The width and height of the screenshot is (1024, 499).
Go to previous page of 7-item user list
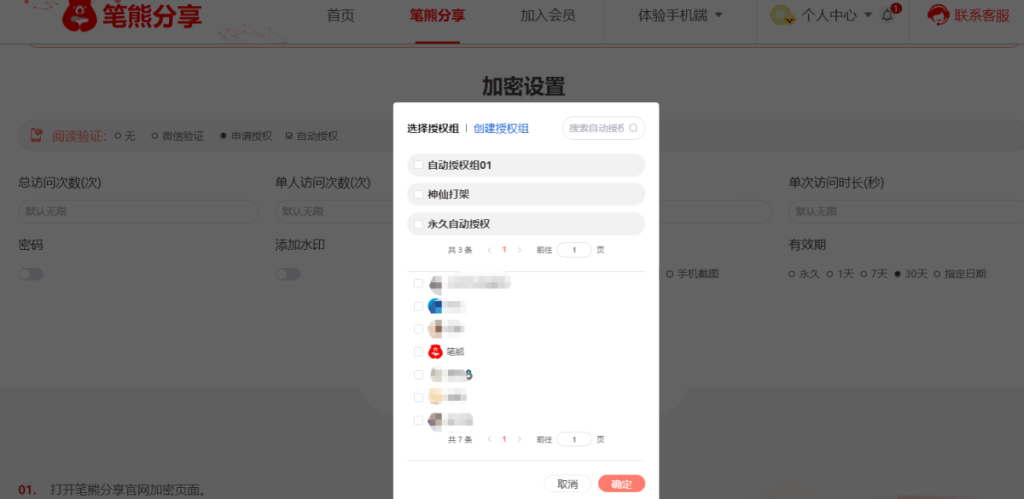[x=489, y=440]
